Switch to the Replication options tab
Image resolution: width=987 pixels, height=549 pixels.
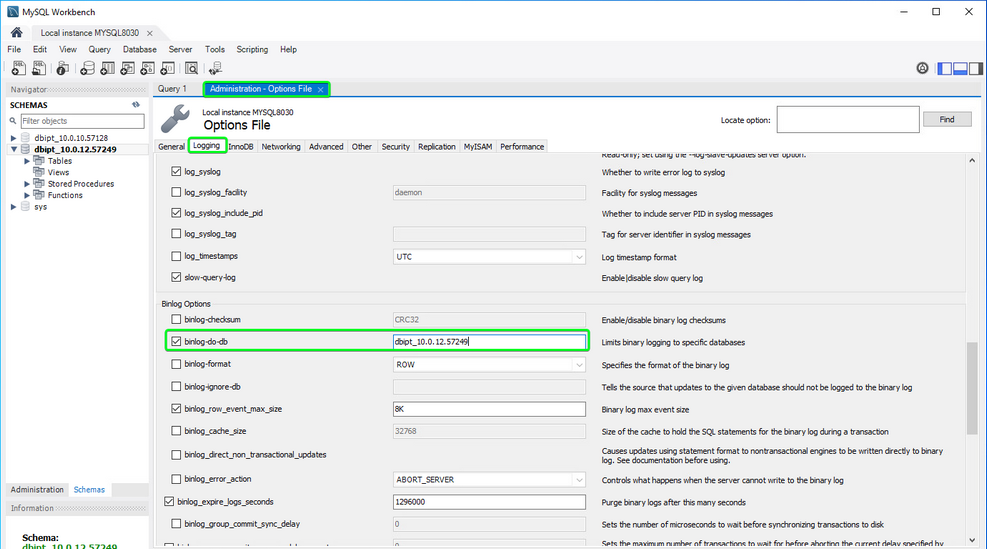click(x=436, y=147)
